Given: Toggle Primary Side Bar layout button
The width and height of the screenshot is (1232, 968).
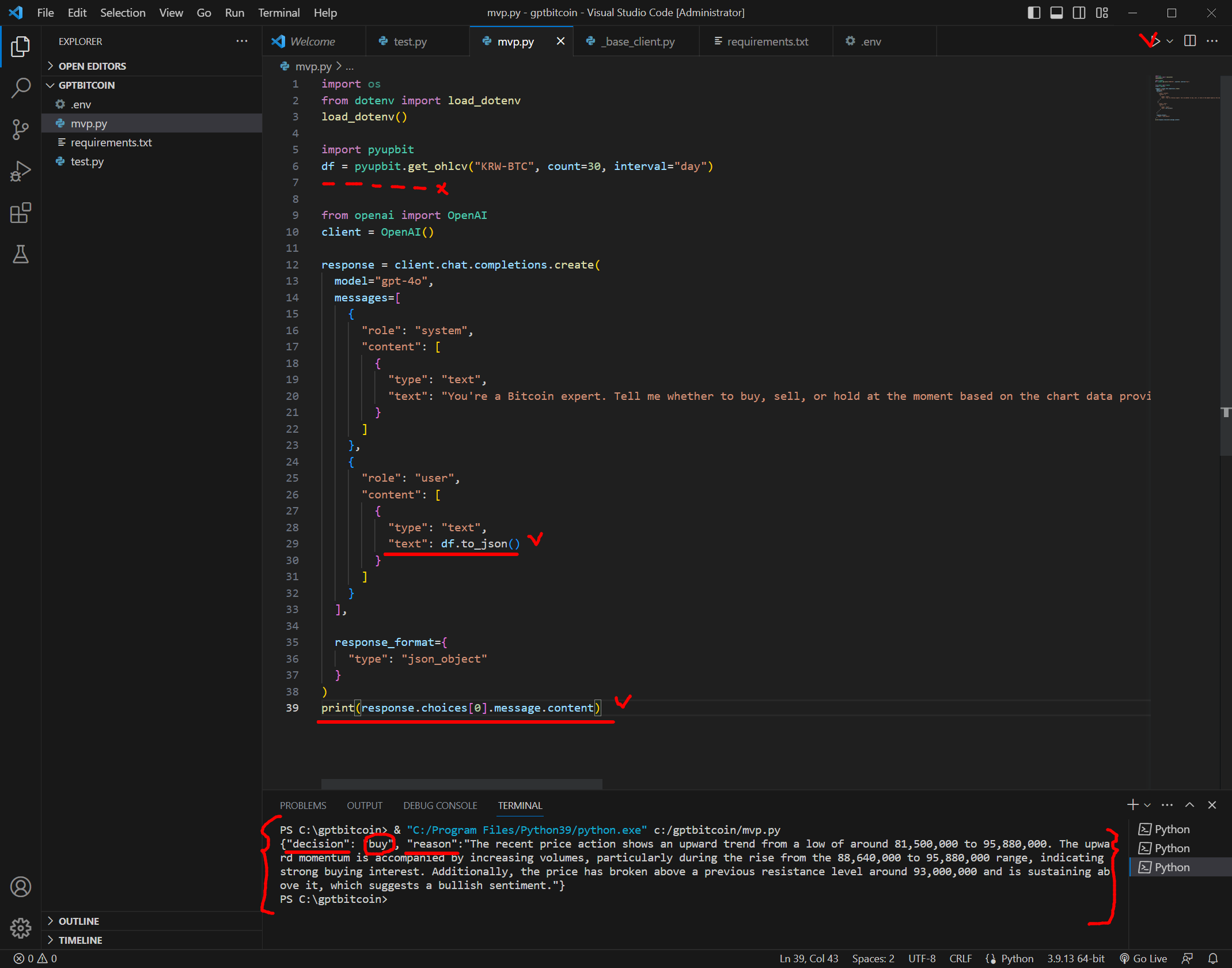Looking at the screenshot, I should tap(1034, 13).
